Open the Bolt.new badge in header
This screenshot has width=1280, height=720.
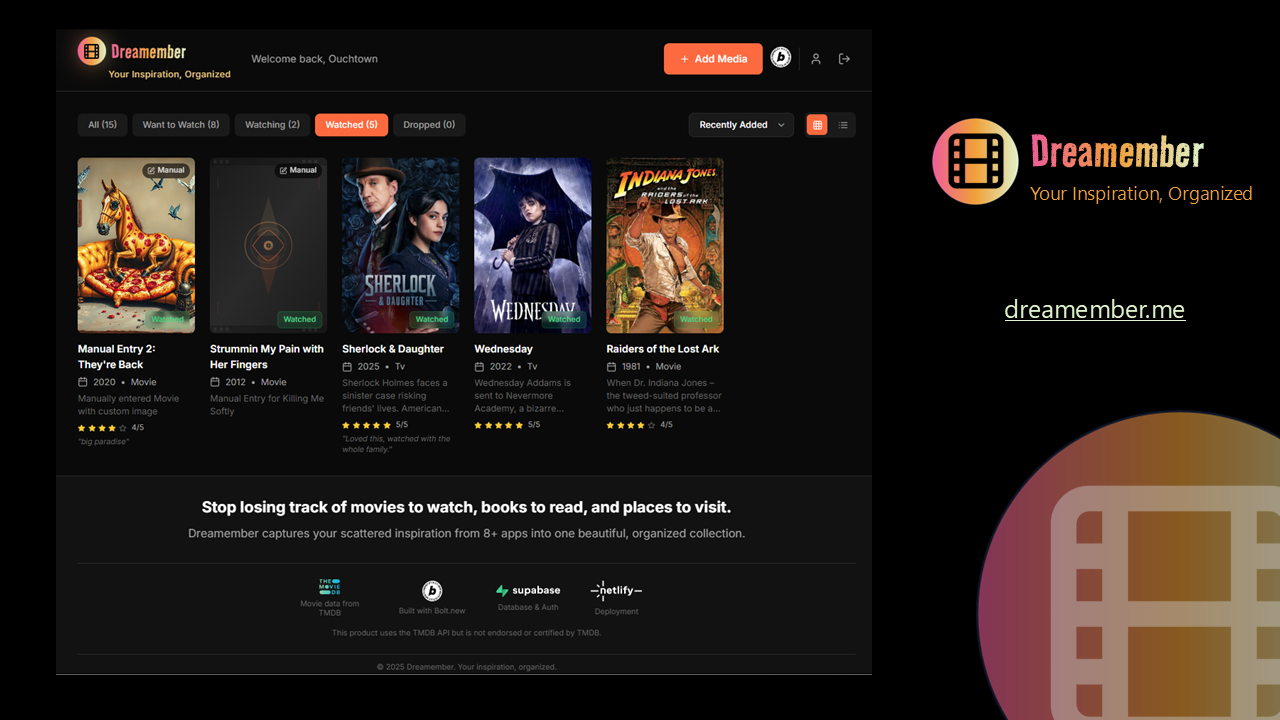(x=781, y=58)
